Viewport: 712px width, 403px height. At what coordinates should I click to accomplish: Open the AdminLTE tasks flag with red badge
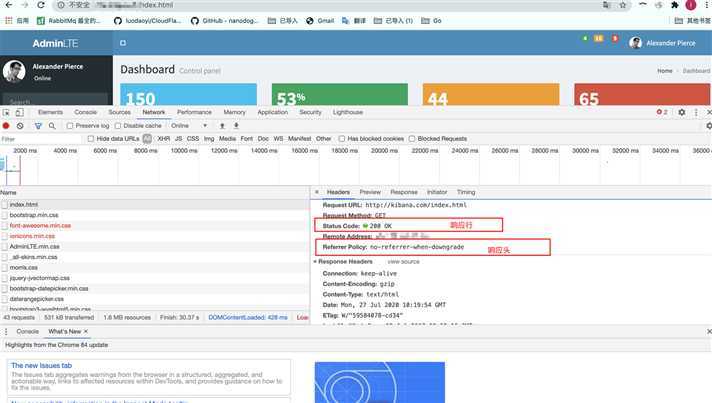(614, 39)
